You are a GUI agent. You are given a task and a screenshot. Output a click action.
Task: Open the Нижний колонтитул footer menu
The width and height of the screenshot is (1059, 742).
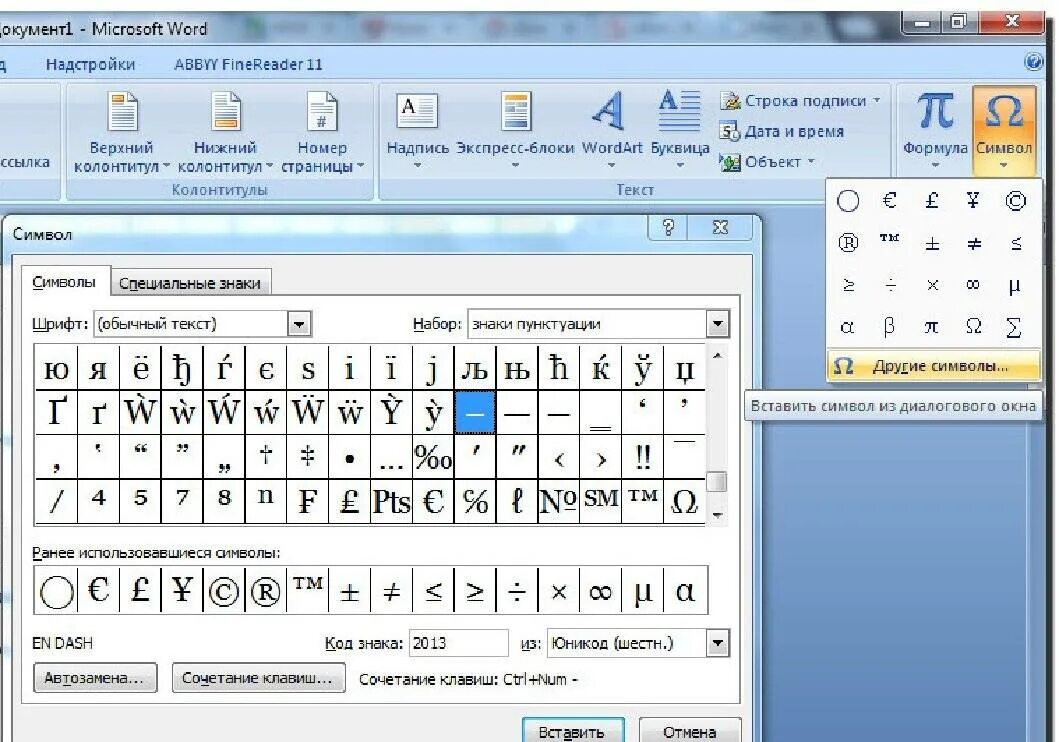(225, 132)
